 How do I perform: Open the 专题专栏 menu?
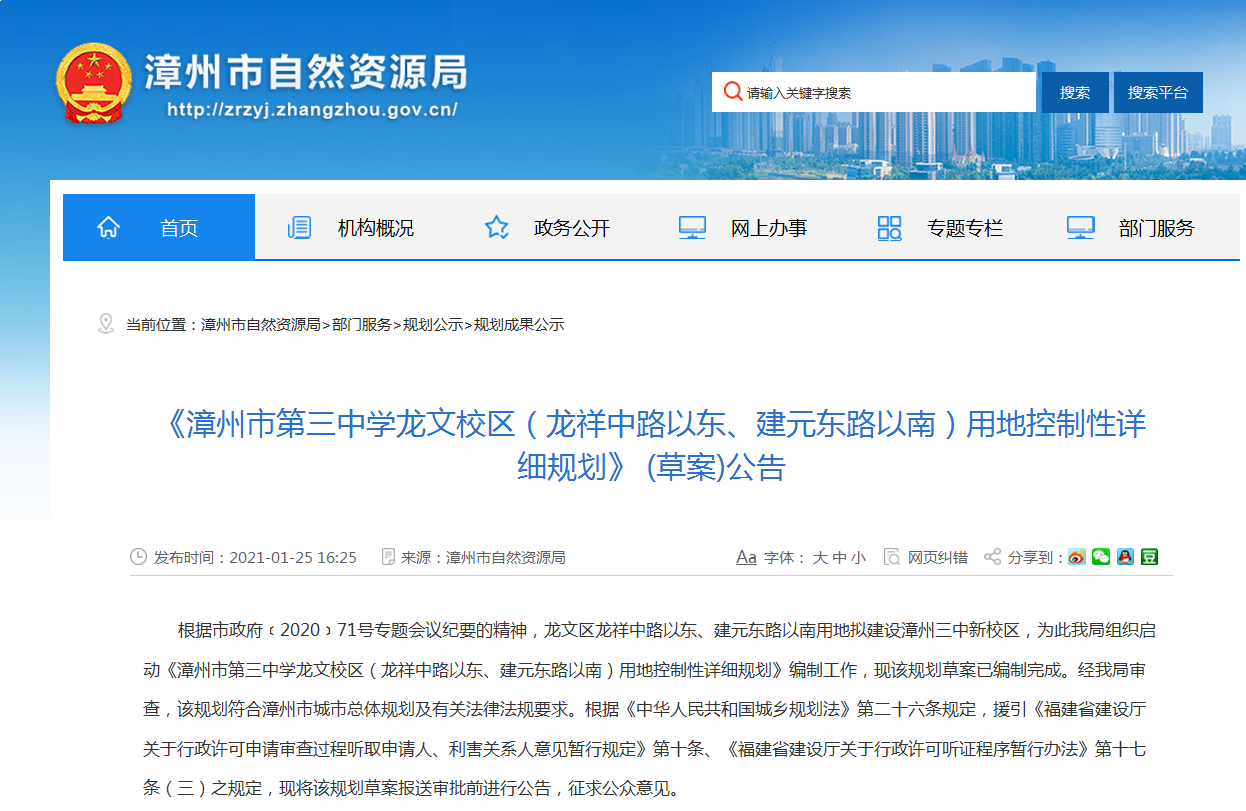click(964, 228)
